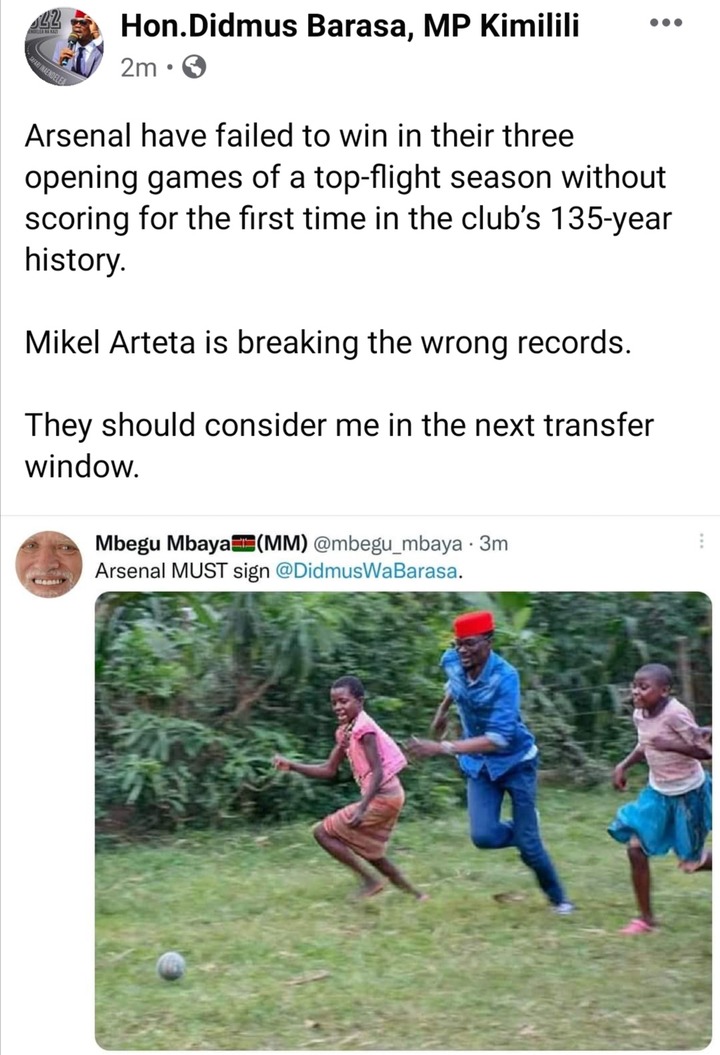Click the Arsenal MUST sign tweet text
This screenshot has width=720, height=1055.
[x=279, y=571]
